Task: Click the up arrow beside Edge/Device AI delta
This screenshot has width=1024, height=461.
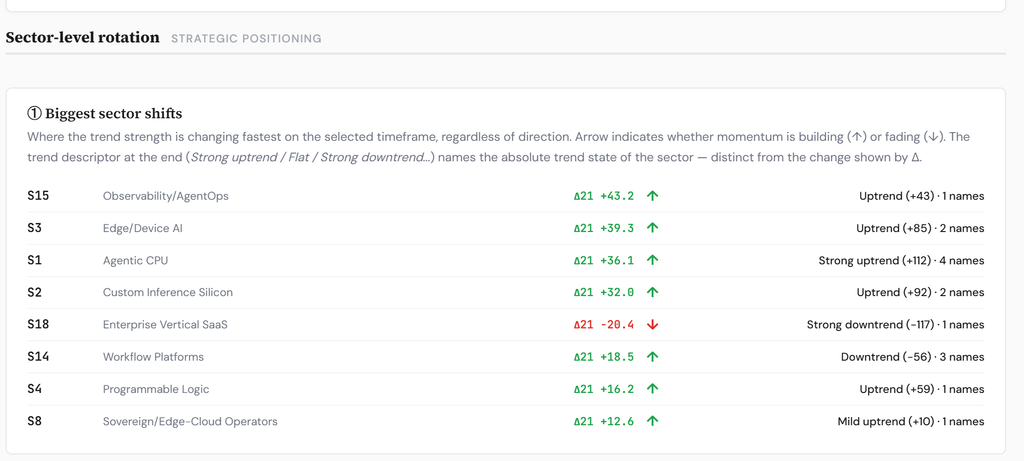Action: pyautogui.click(x=652, y=228)
